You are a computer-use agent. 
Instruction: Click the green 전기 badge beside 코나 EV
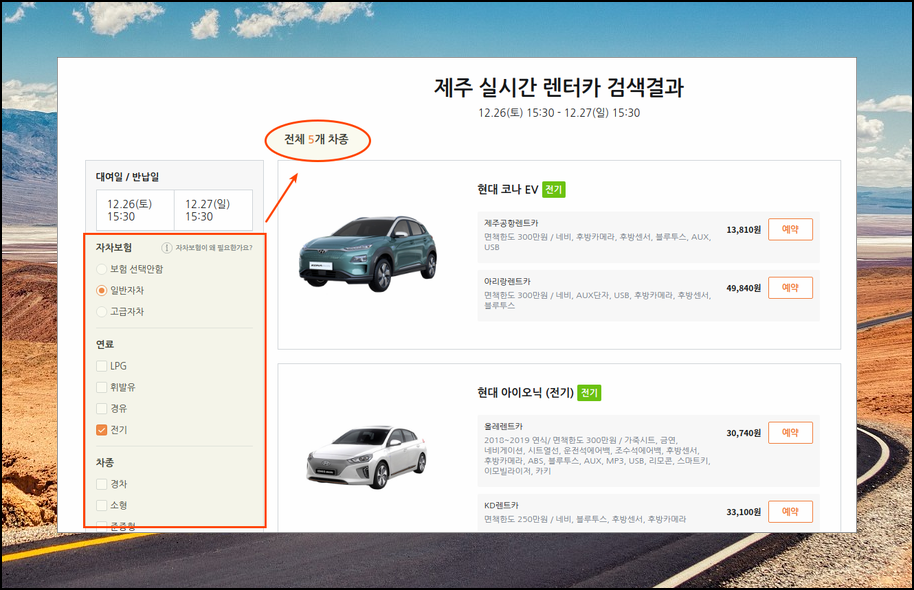coord(554,189)
